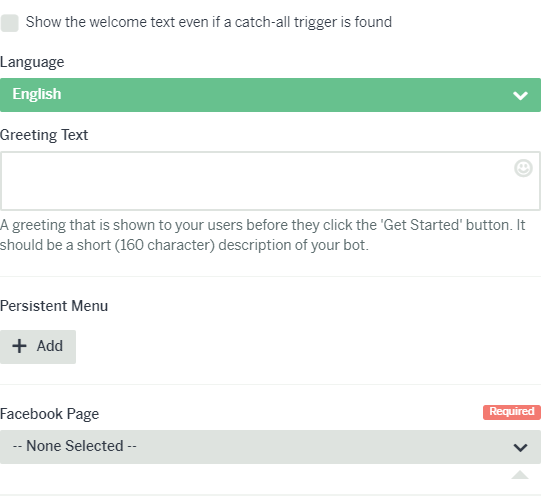Click the word English in the green dropdown

pyautogui.click(x=37, y=94)
